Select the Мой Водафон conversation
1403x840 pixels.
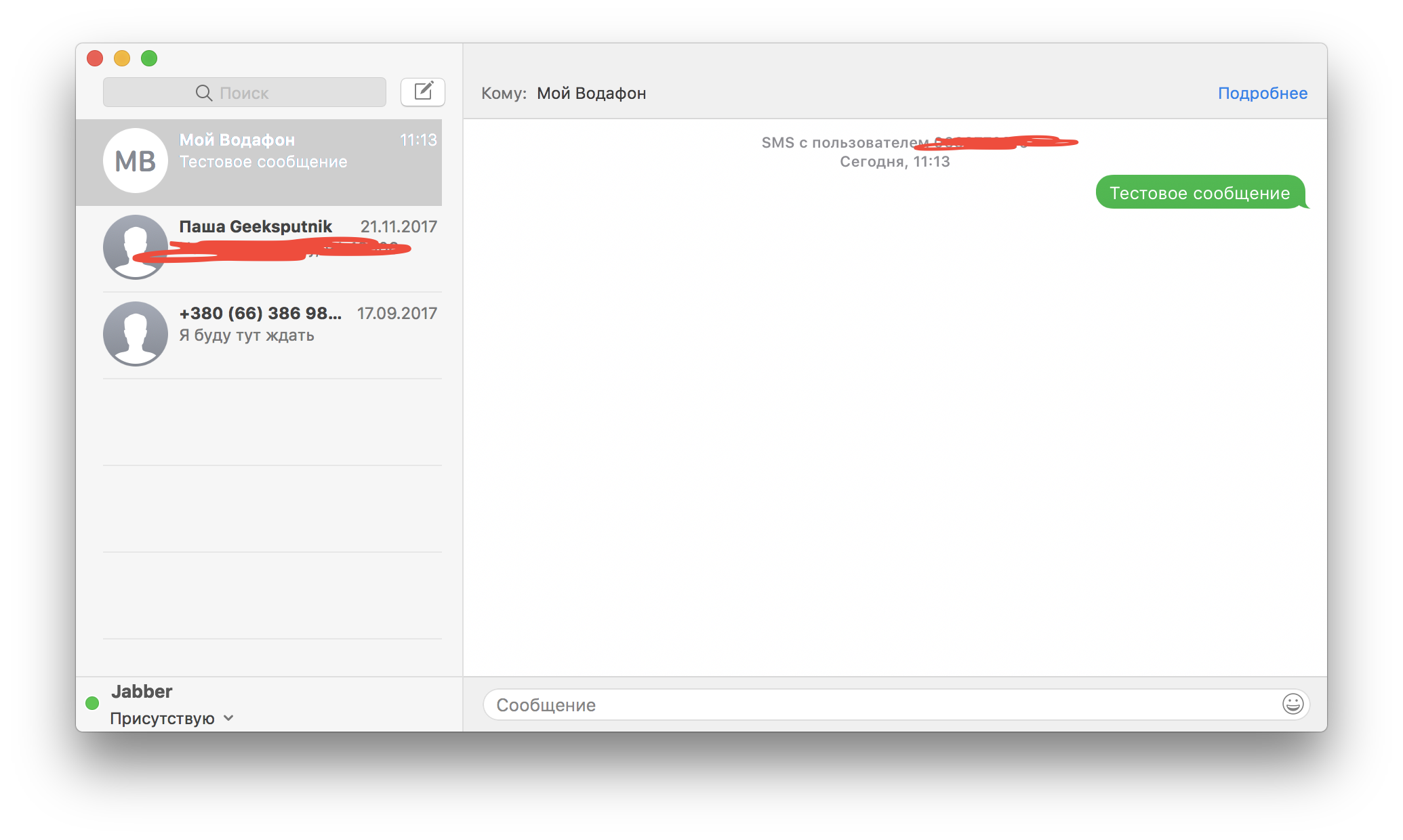coord(259,163)
